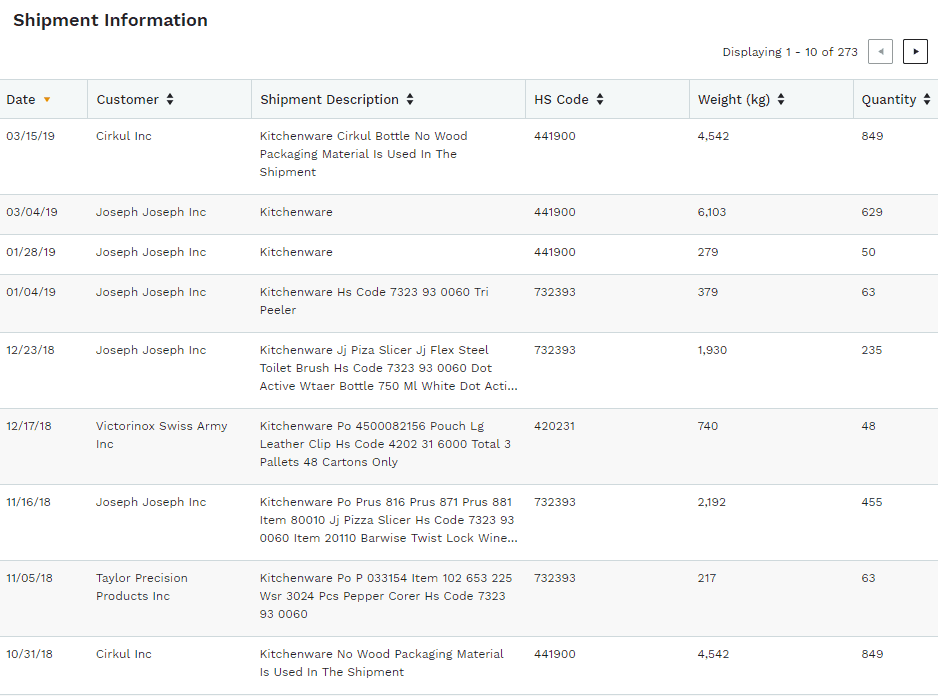Viewport: 938px width, 696px height.
Task: Click HS code 420231 cell
Action: coord(555,426)
